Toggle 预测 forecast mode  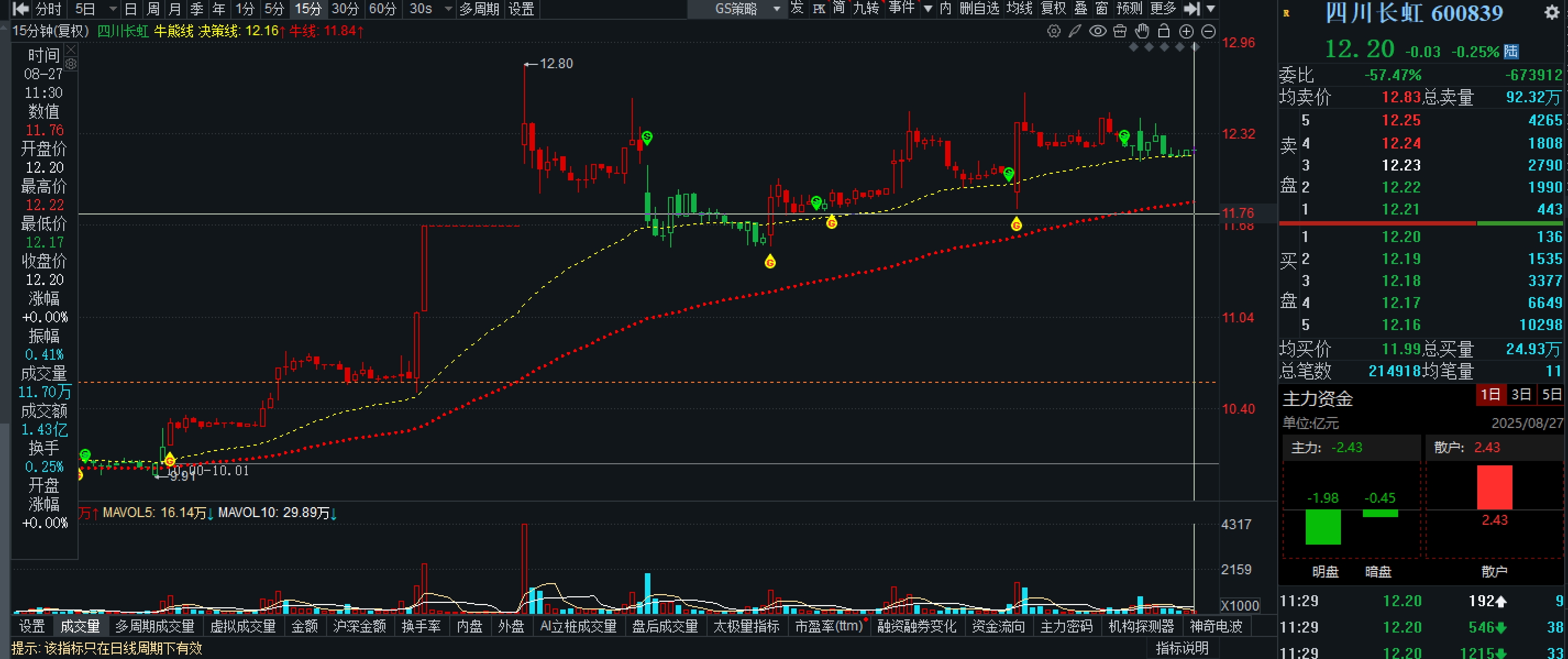1130,9
